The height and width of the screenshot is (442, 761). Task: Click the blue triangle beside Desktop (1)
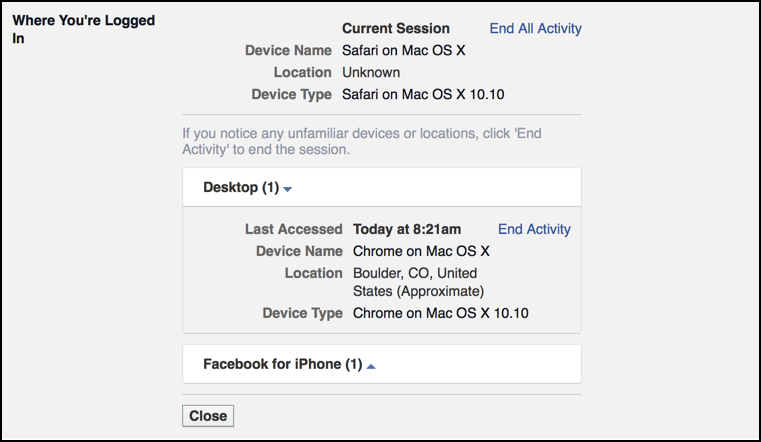tap(287, 189)
